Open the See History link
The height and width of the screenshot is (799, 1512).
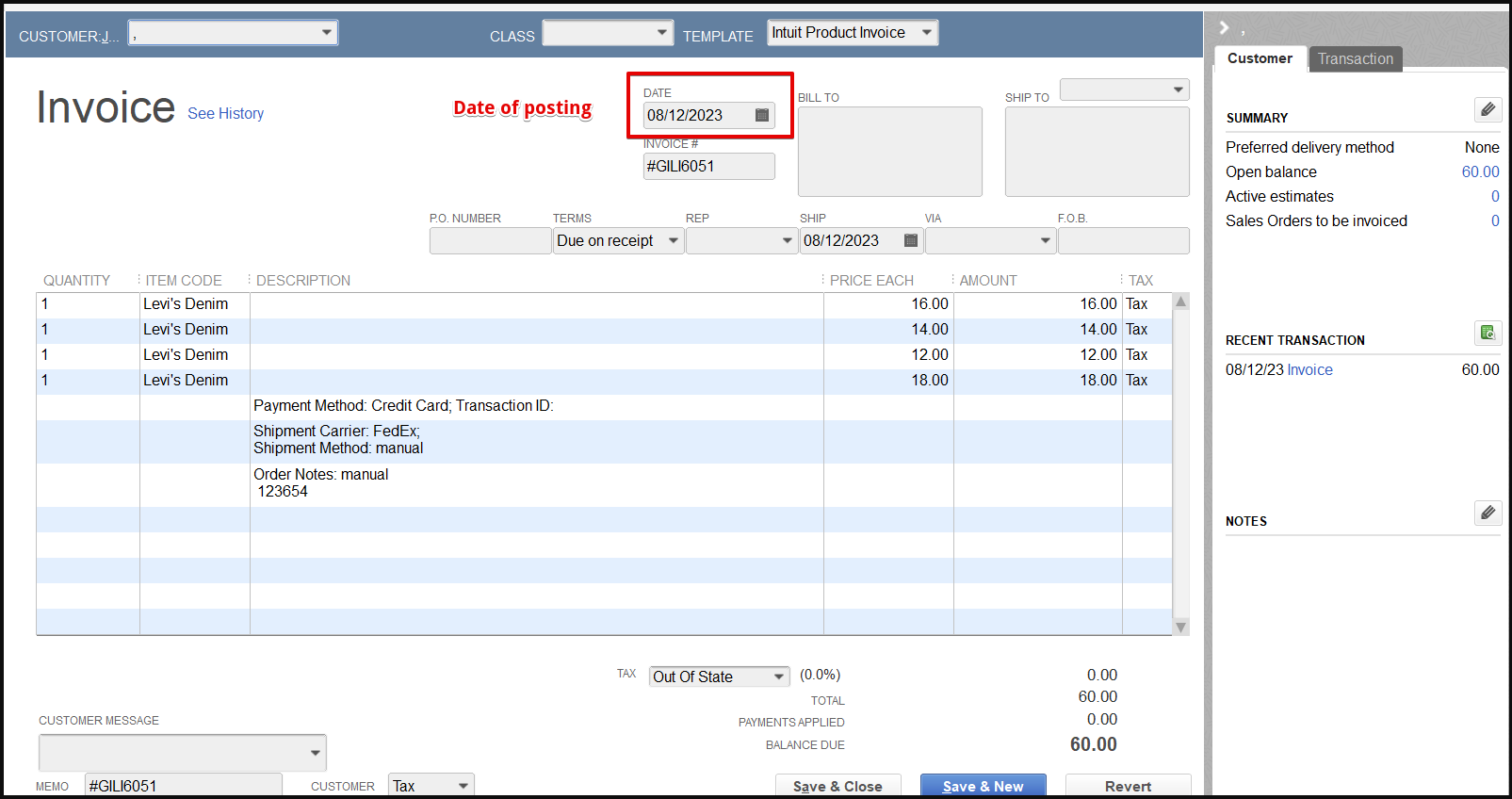coord(225,113)
